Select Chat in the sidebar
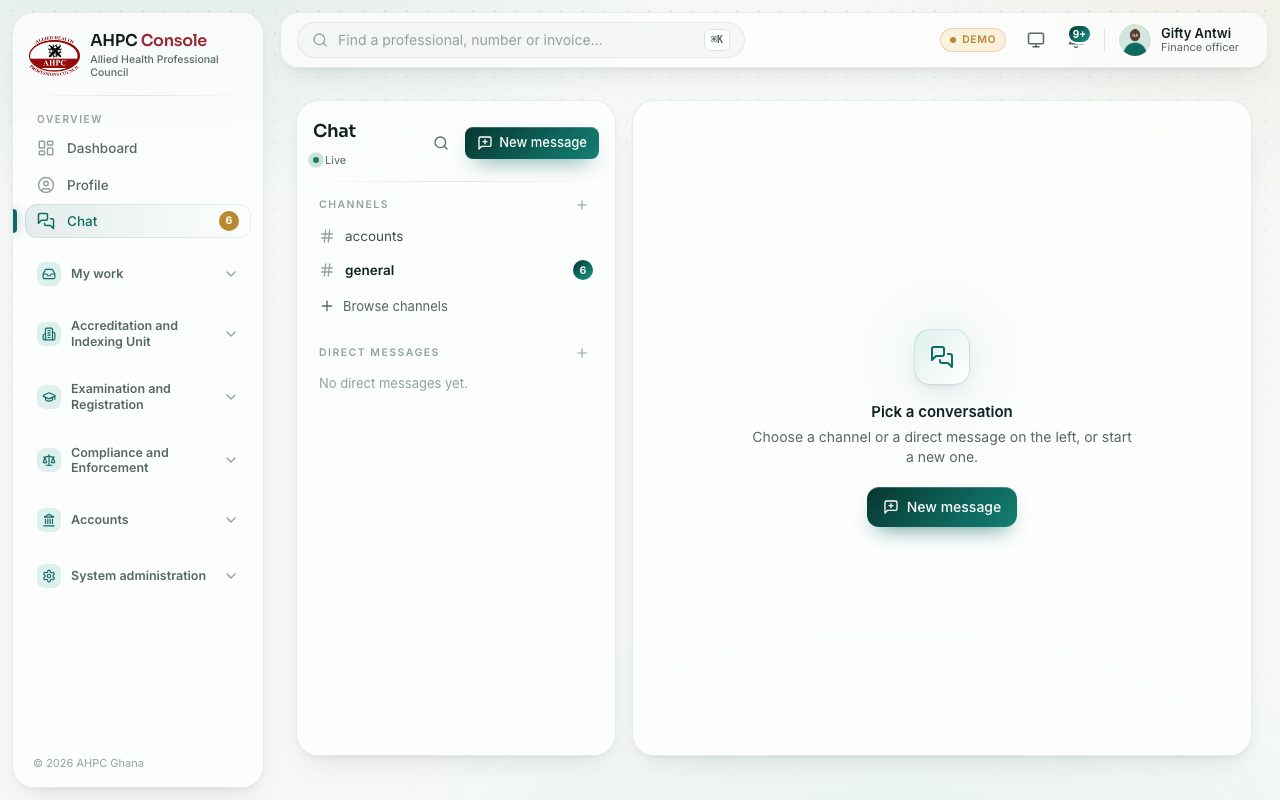 pos(138,221)
